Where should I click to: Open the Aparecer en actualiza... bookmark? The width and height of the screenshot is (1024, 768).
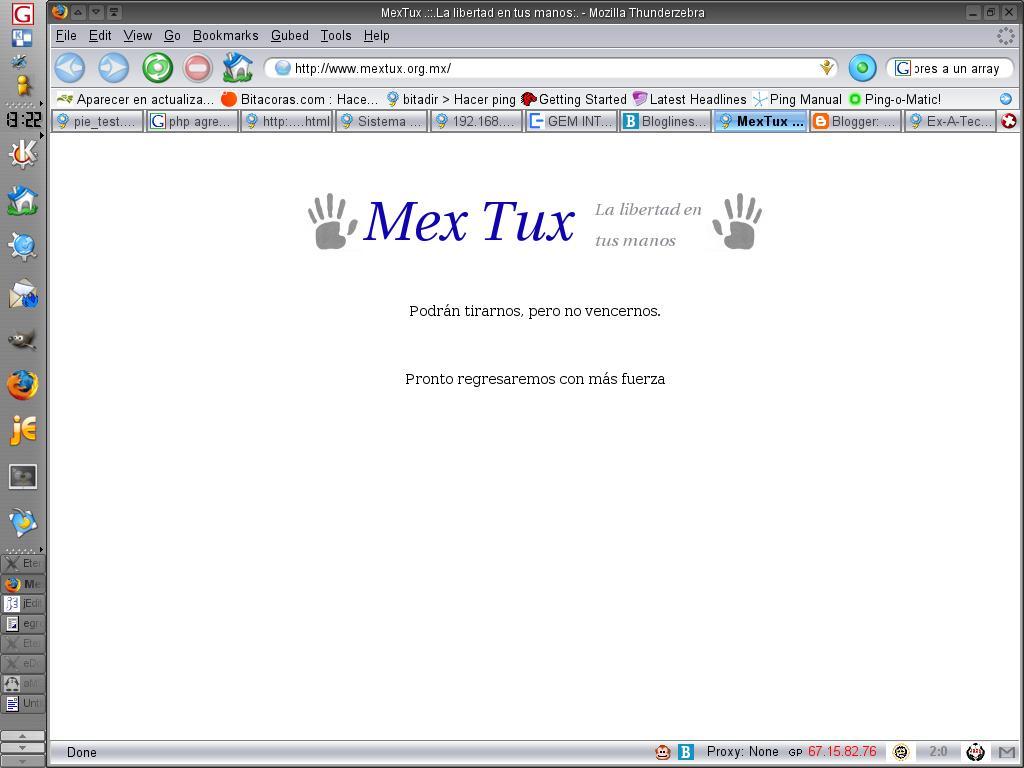click(x=135, y=99)
